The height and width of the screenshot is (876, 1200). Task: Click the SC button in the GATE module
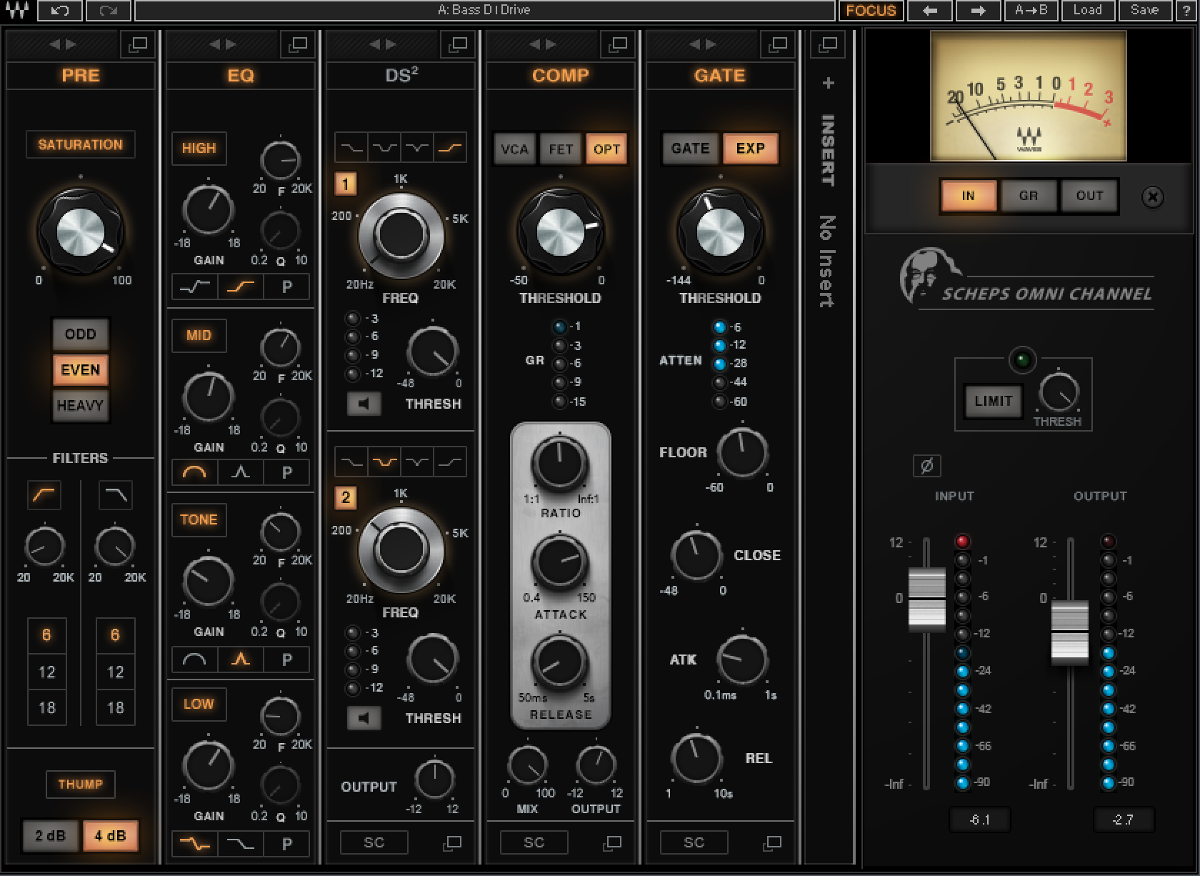[x=694, y=843]
